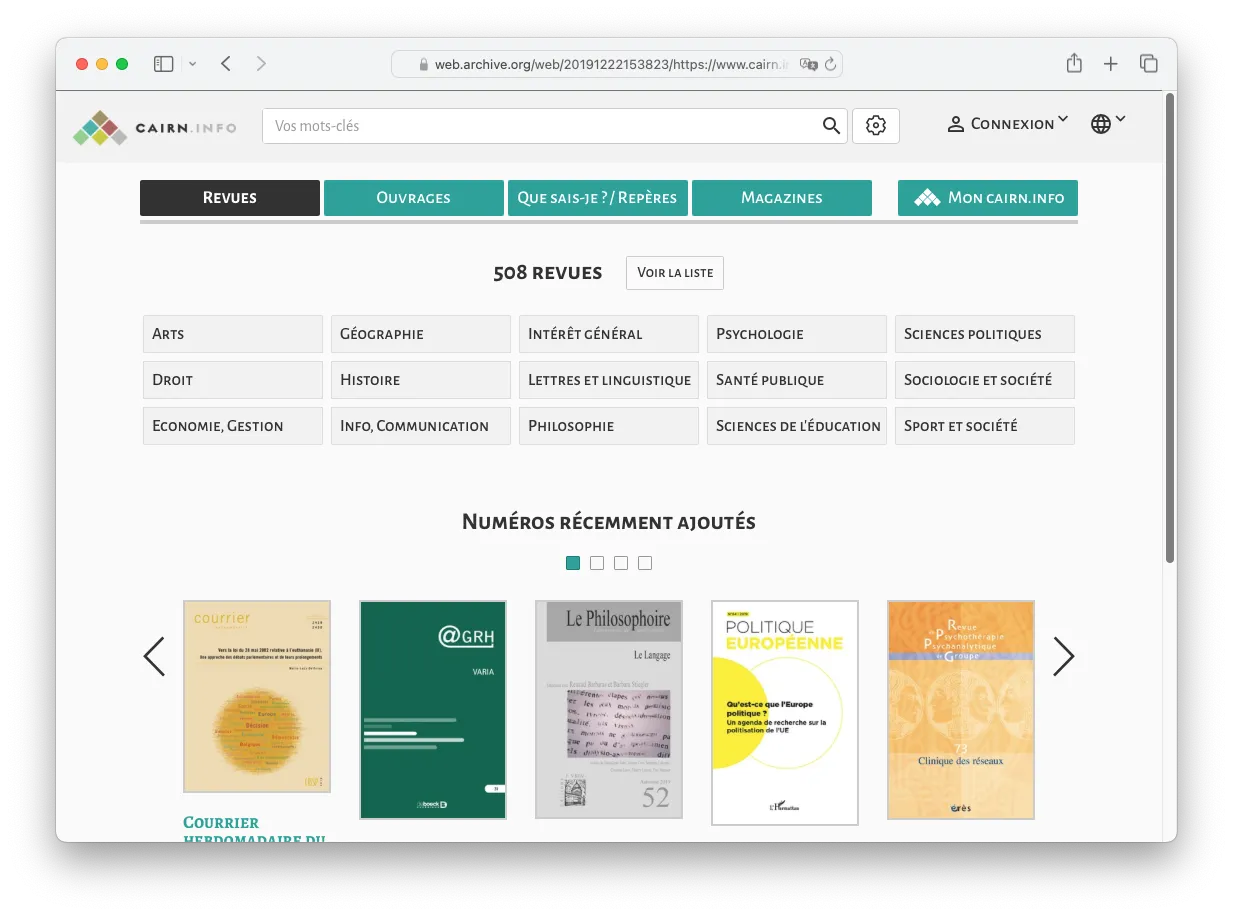Switch to the Magazines tab

point(781,198)
